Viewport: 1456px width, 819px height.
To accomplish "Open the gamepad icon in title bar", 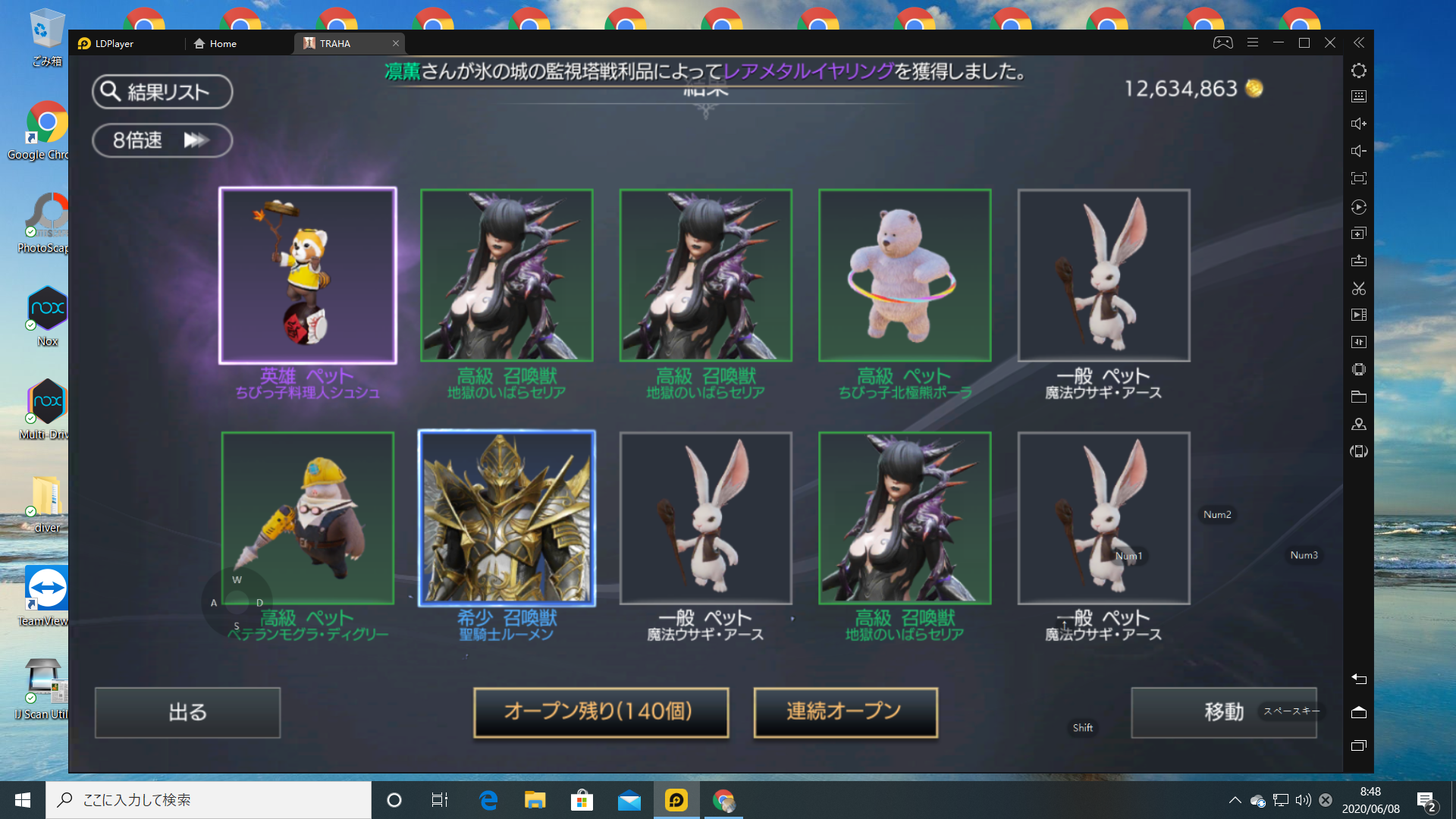I will point(1222,42).
